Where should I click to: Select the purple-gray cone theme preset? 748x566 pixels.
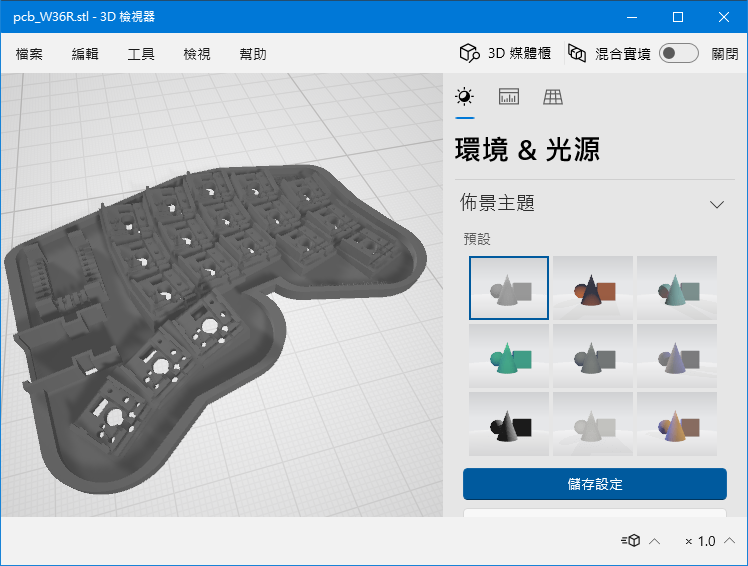tap(677, 356)
